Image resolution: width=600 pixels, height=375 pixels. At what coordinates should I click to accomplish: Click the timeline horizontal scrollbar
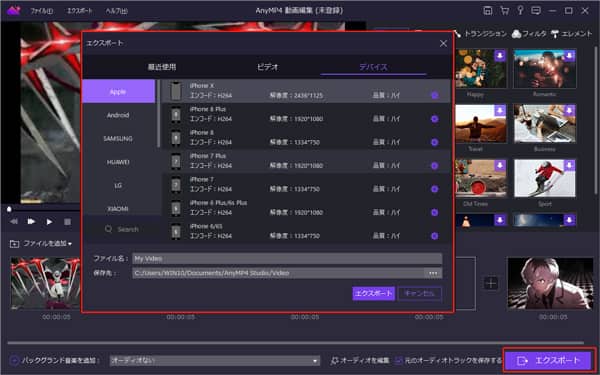295,343
